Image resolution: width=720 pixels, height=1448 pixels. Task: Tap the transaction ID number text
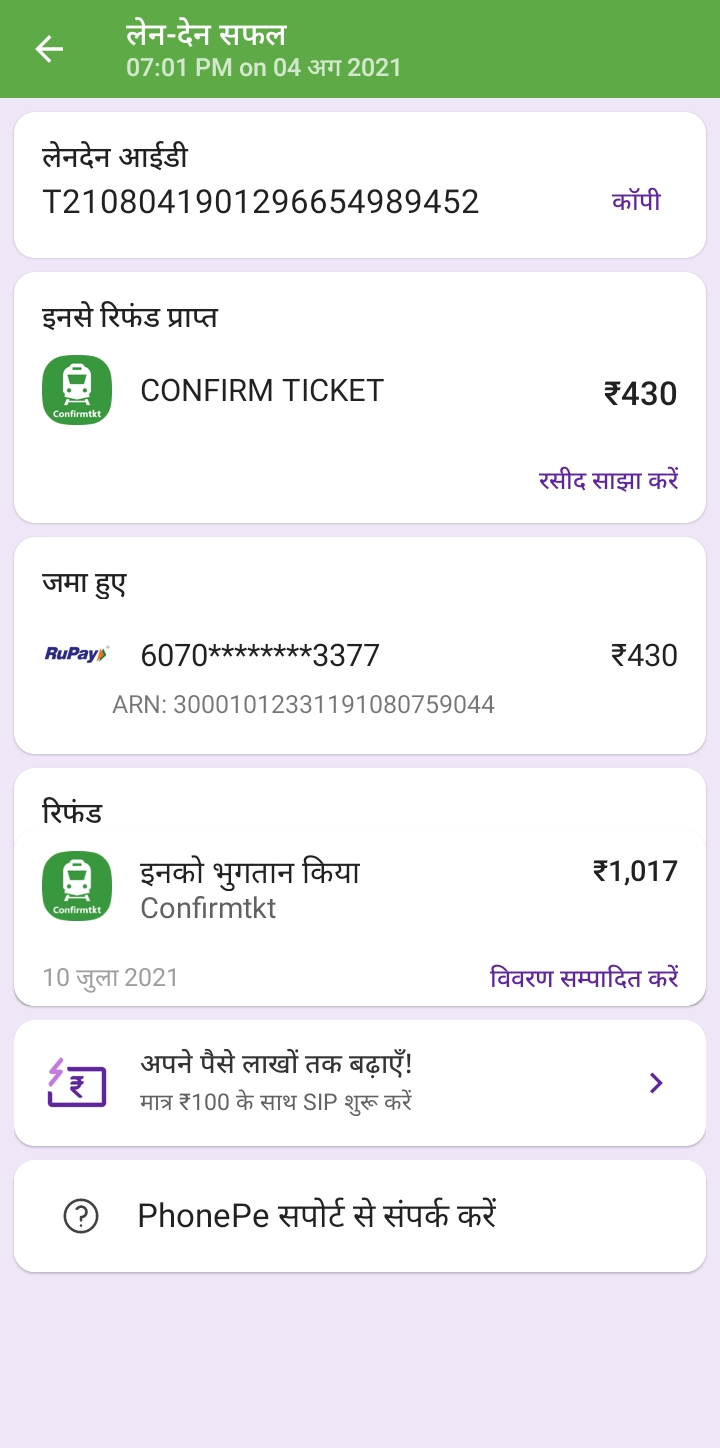tap(261, 202)
